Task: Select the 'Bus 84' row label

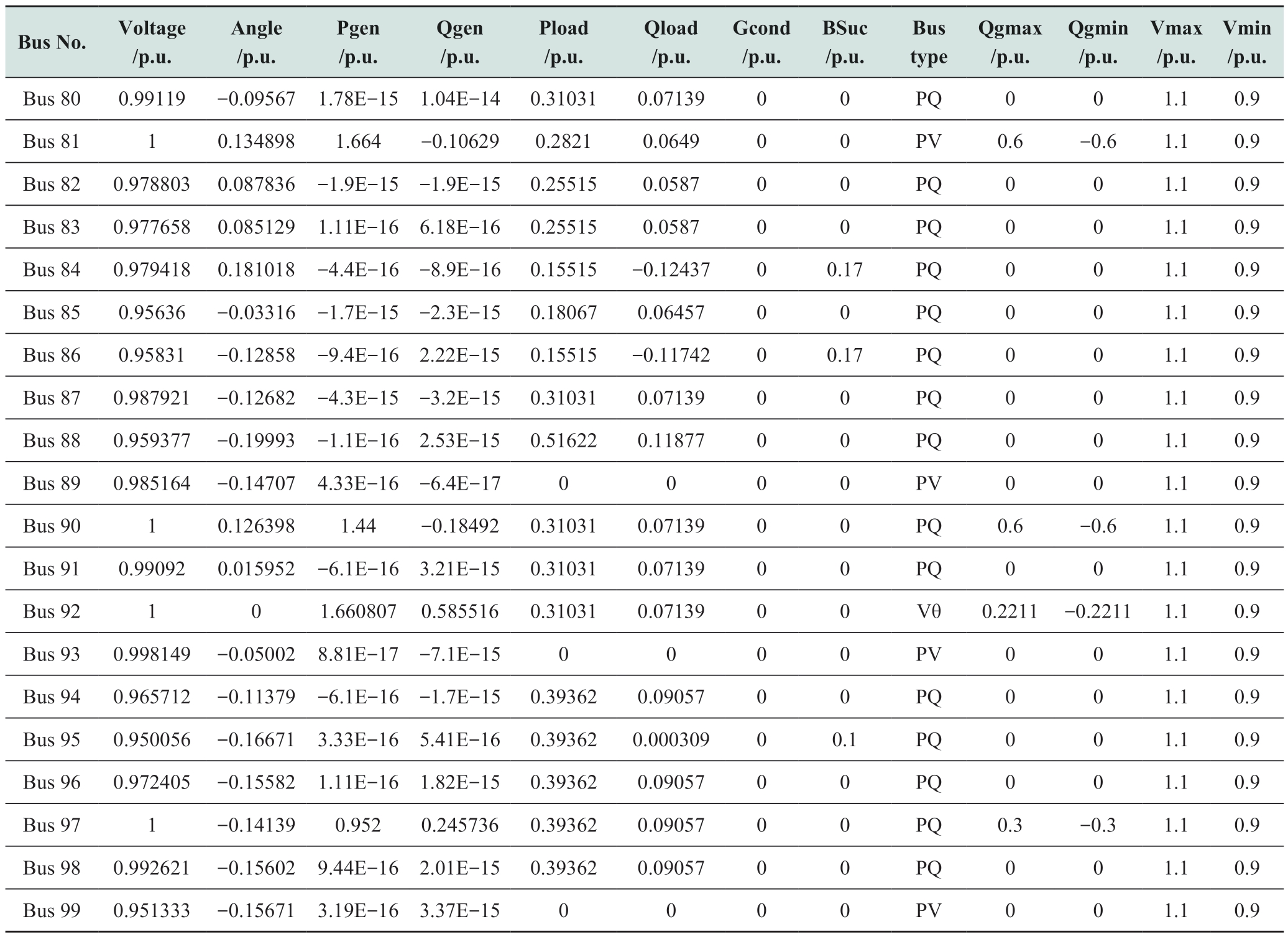Action: point(52,270)
